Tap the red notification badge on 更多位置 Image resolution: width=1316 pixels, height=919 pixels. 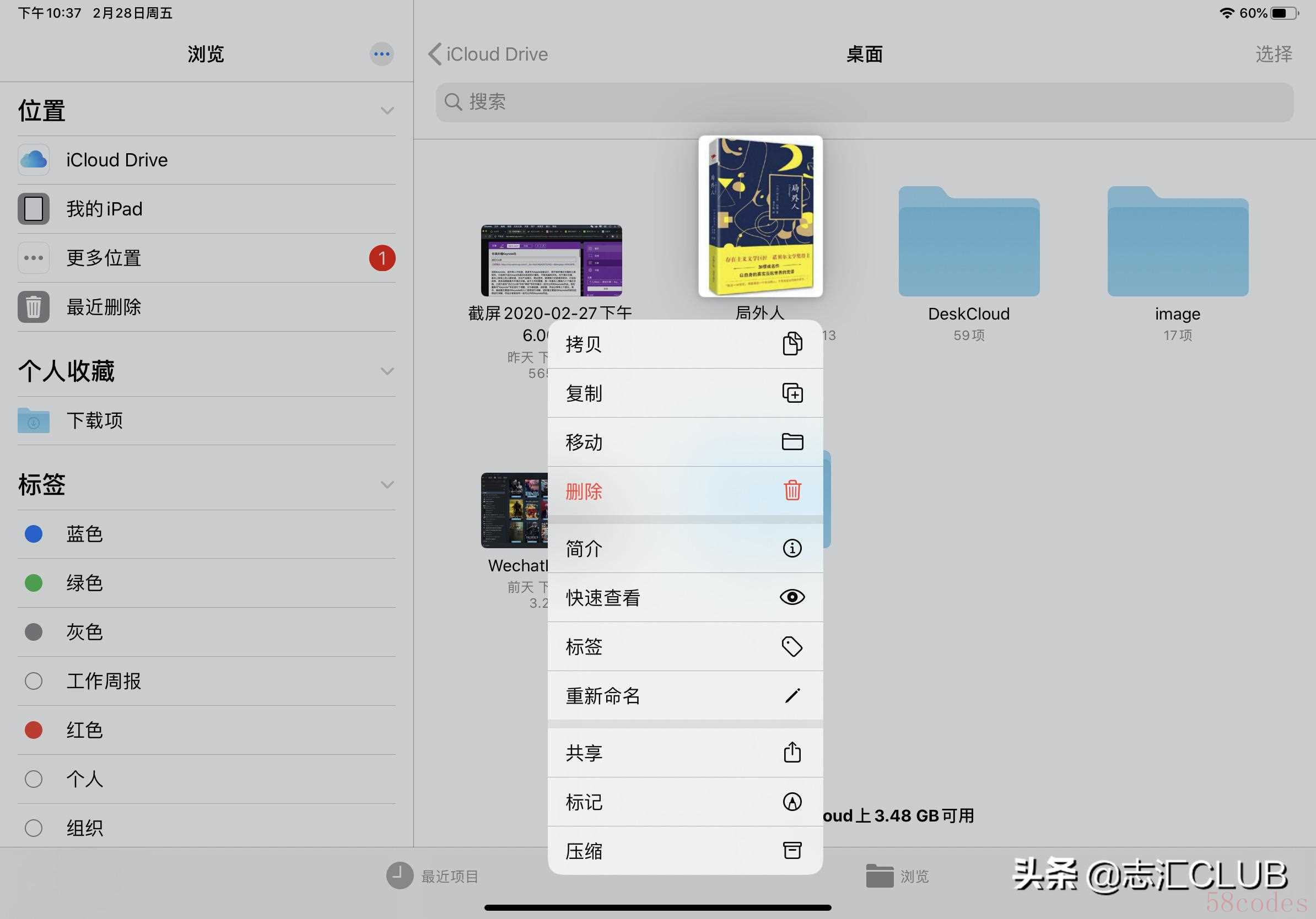382,258
